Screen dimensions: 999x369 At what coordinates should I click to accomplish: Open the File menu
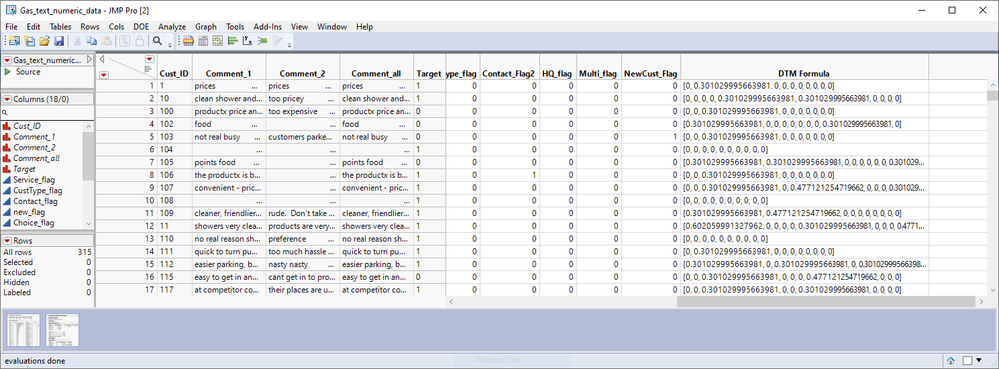point(11,27)
